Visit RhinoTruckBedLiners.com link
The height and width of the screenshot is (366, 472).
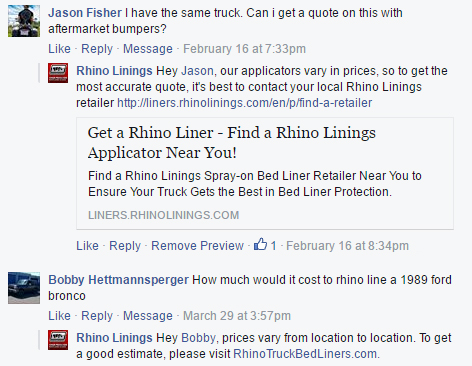coord(305,354)
